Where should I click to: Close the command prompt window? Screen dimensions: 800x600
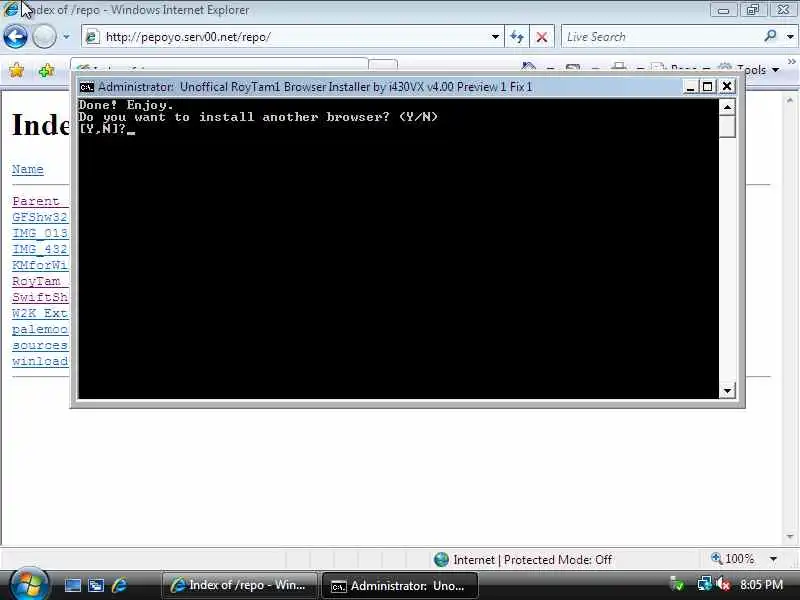(x=727, y=87)
